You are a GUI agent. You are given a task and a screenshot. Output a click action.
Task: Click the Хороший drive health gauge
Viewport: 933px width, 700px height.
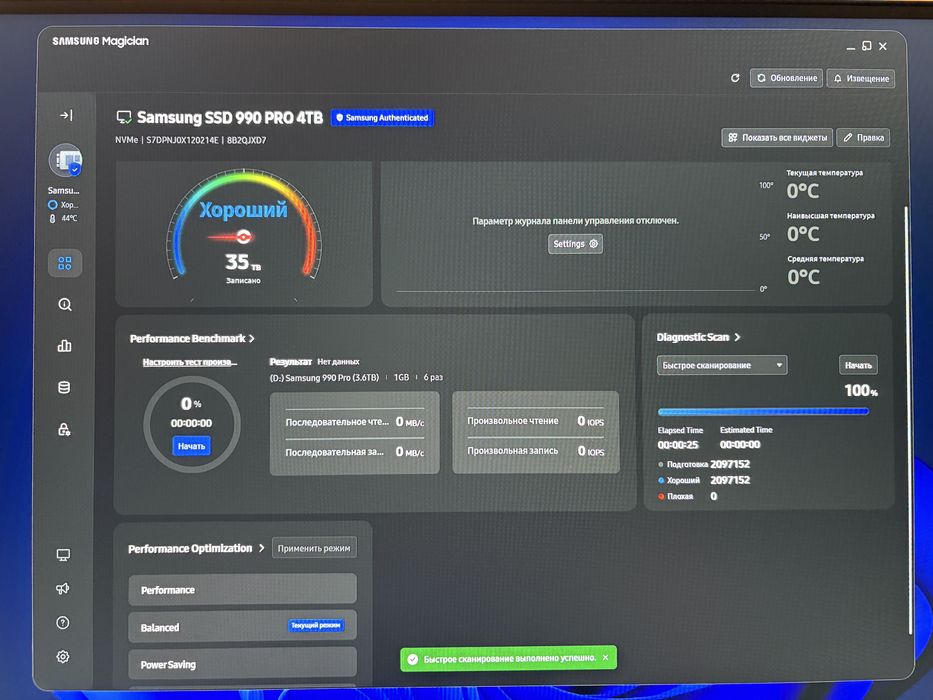[243, 226]
